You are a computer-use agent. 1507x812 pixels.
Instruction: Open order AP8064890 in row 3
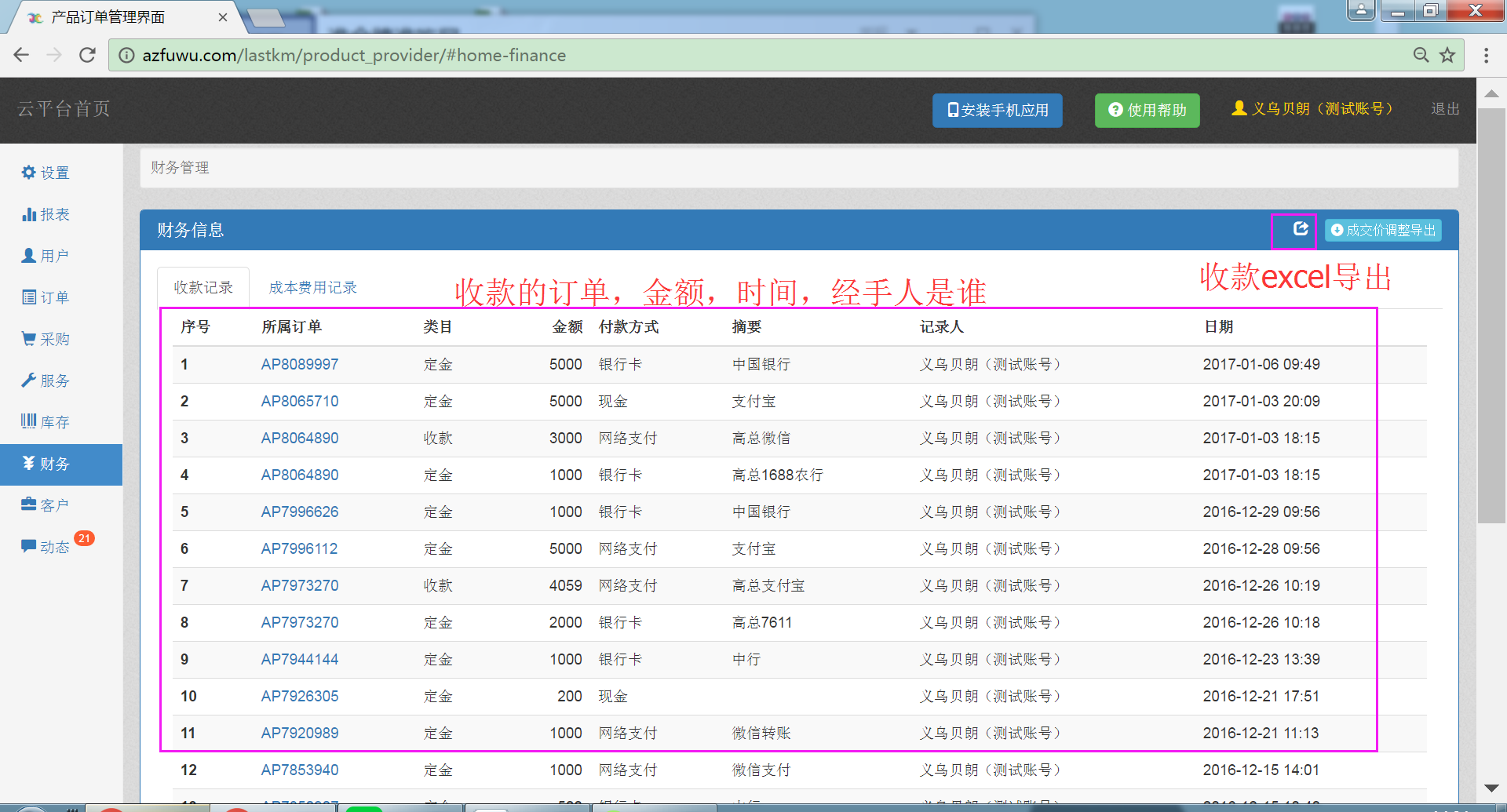(x=300, y=438)
